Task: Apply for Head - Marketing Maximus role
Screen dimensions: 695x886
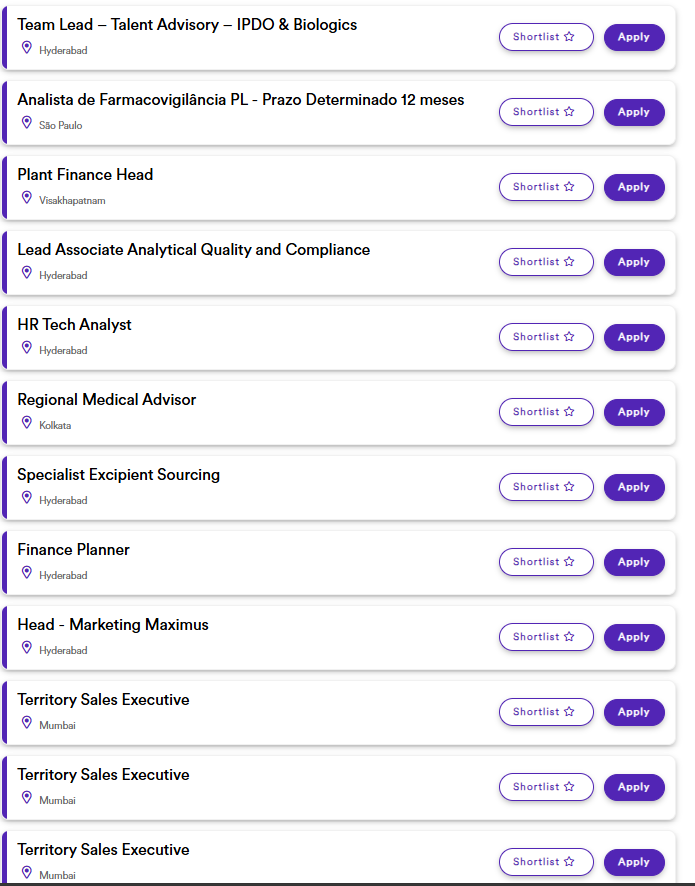Action: pos(634,637)
